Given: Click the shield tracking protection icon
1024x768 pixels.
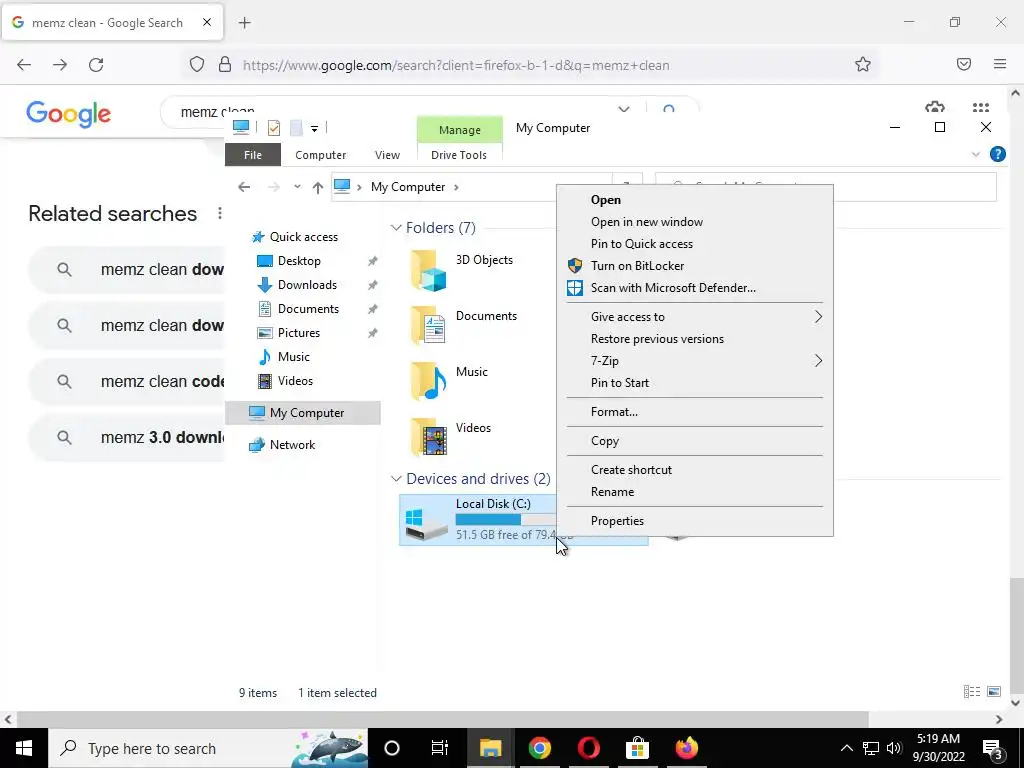Looking at the screenshot, I should pyautogui.click(x=197, y=65).
